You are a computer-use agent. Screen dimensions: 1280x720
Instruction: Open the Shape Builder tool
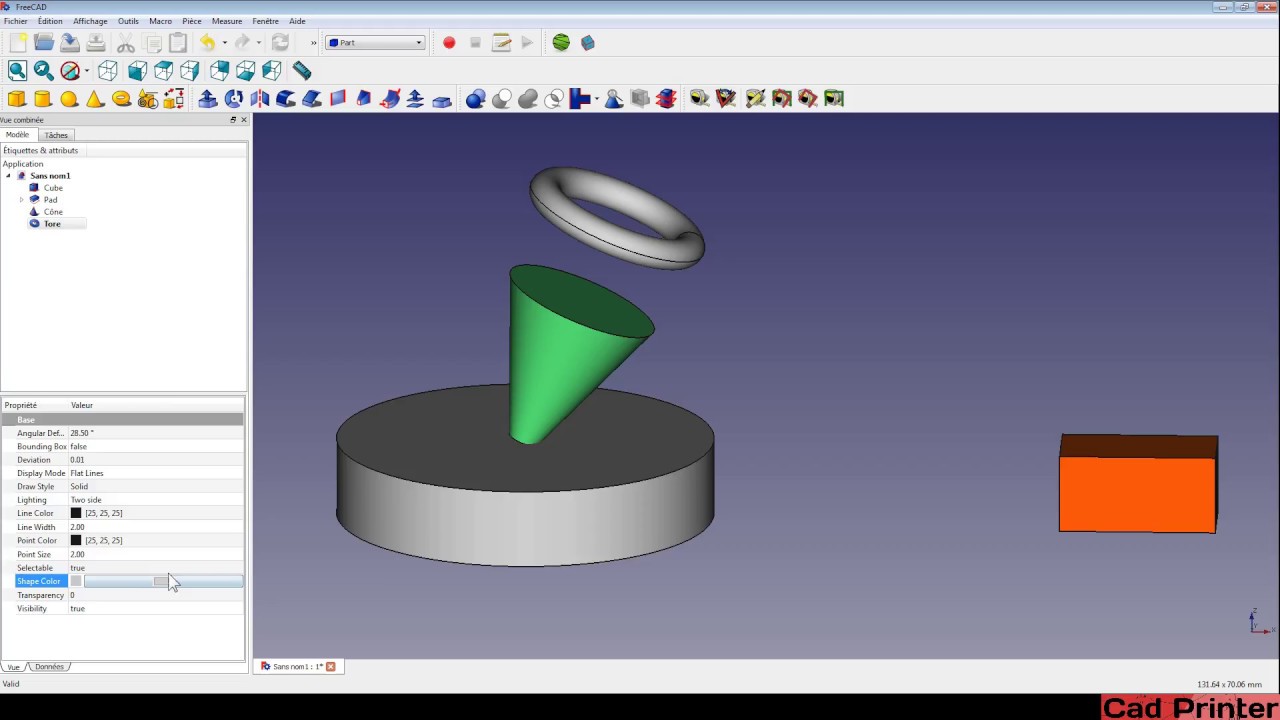click(173, 98)
